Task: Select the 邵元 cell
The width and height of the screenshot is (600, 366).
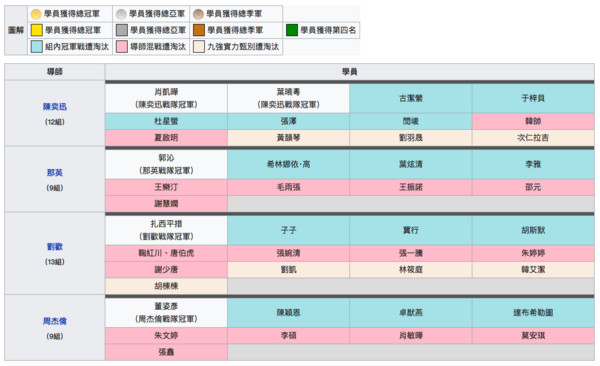Action: 533,187
